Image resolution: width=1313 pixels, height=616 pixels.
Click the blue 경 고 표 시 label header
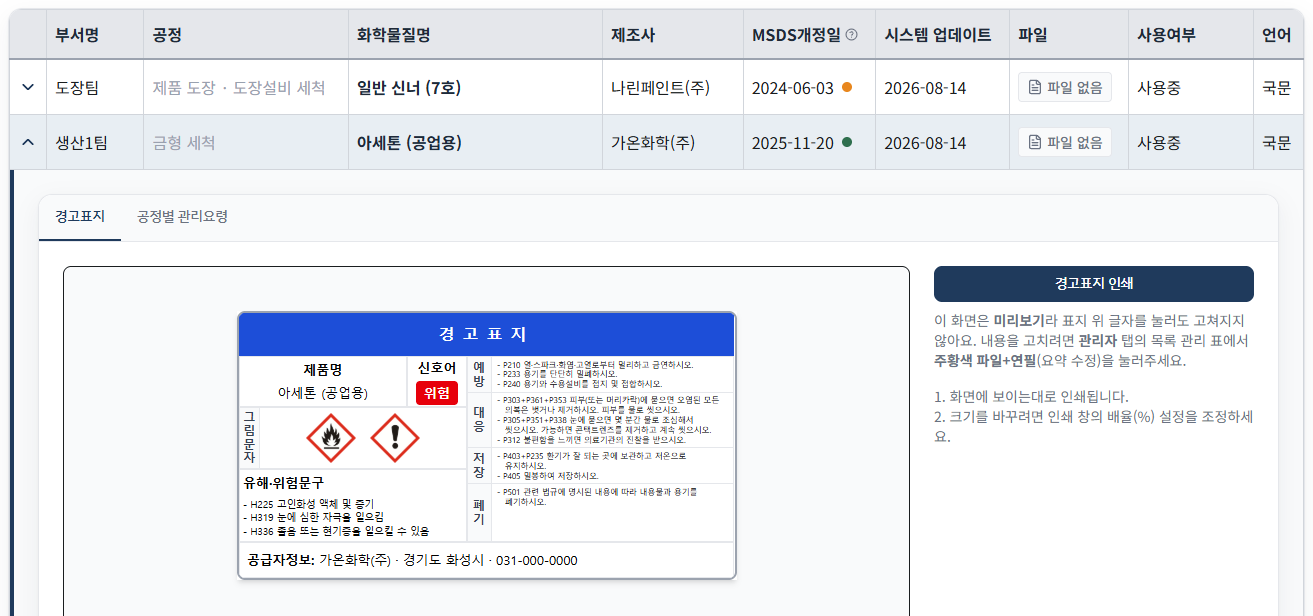point(486,334)
